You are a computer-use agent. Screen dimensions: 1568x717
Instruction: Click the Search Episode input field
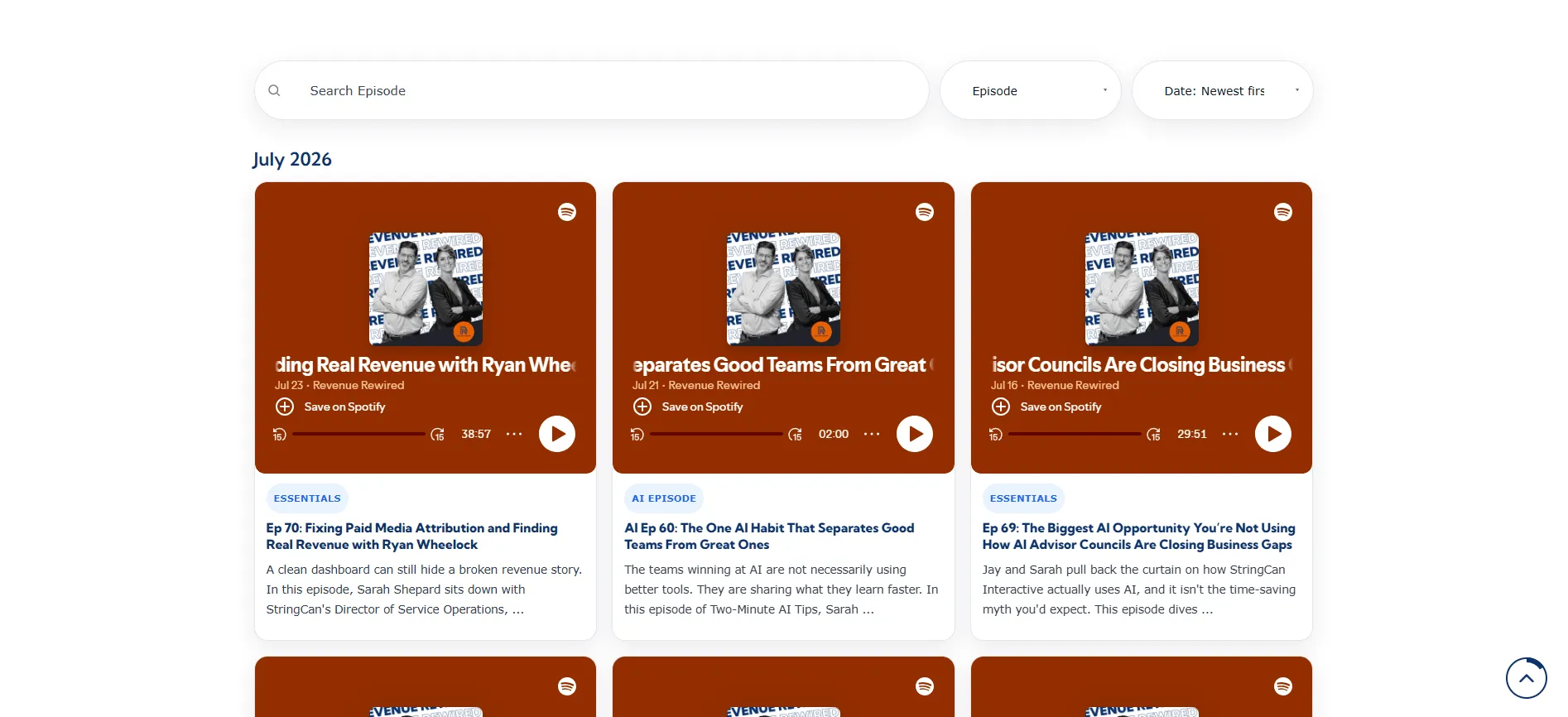click(592, 90)
